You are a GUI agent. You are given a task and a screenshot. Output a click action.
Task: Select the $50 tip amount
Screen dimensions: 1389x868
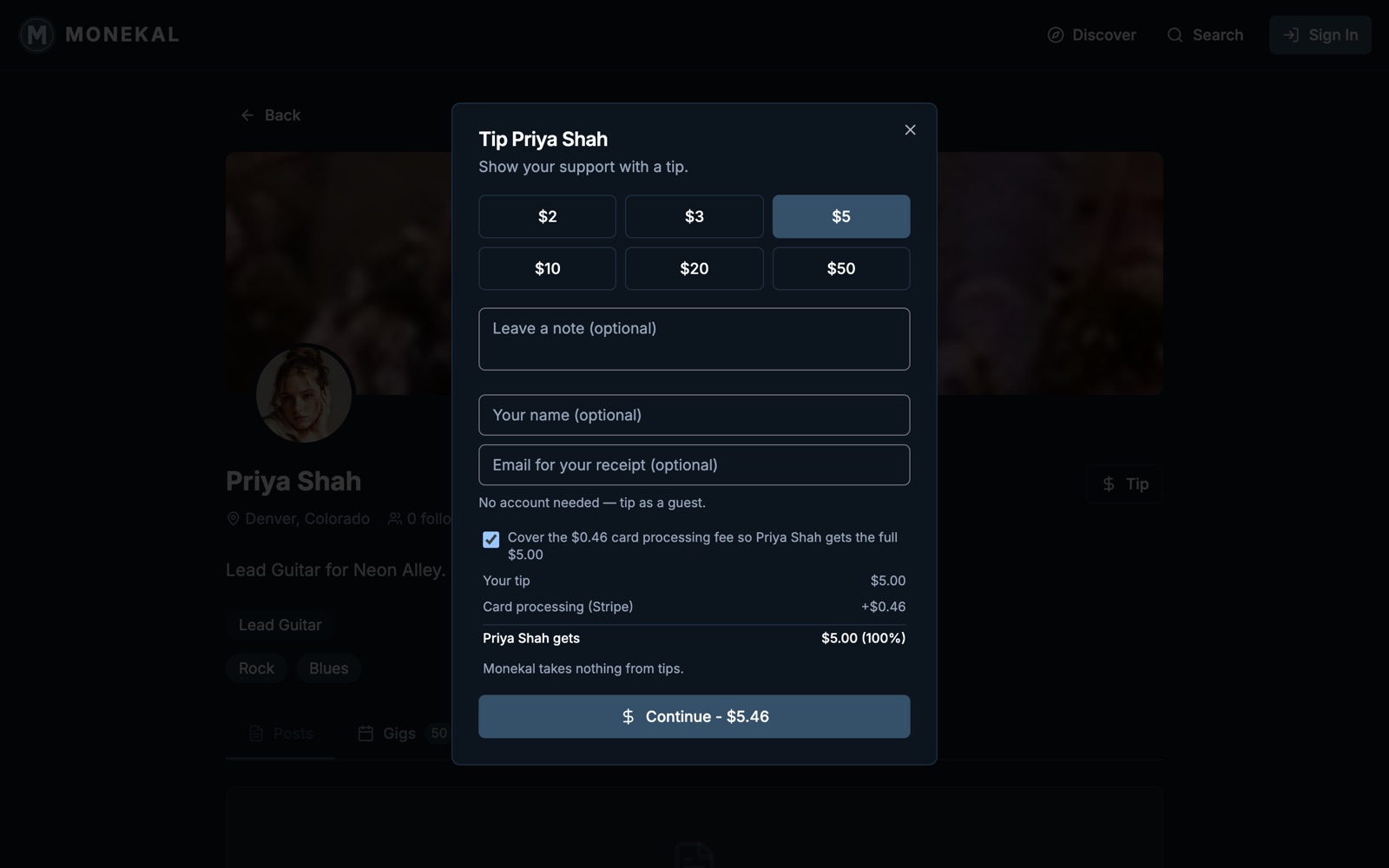[841, 268]
